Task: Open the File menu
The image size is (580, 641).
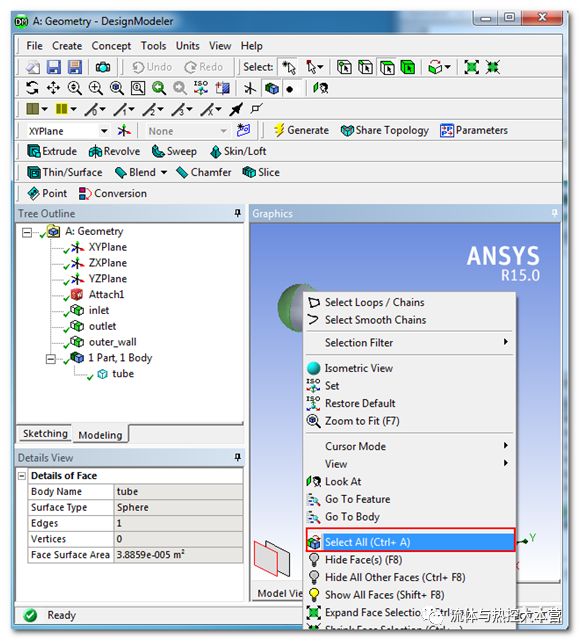Action: point(34,46)
